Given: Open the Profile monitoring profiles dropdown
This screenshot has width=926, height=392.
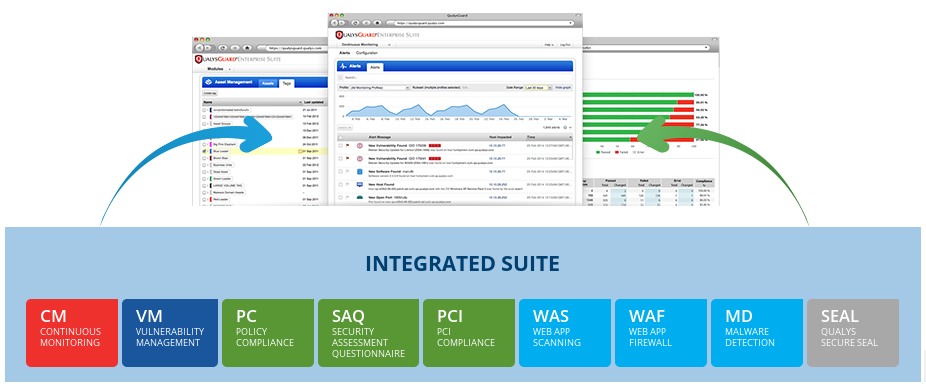Looking at the screenshot, I should coord(379,87).
